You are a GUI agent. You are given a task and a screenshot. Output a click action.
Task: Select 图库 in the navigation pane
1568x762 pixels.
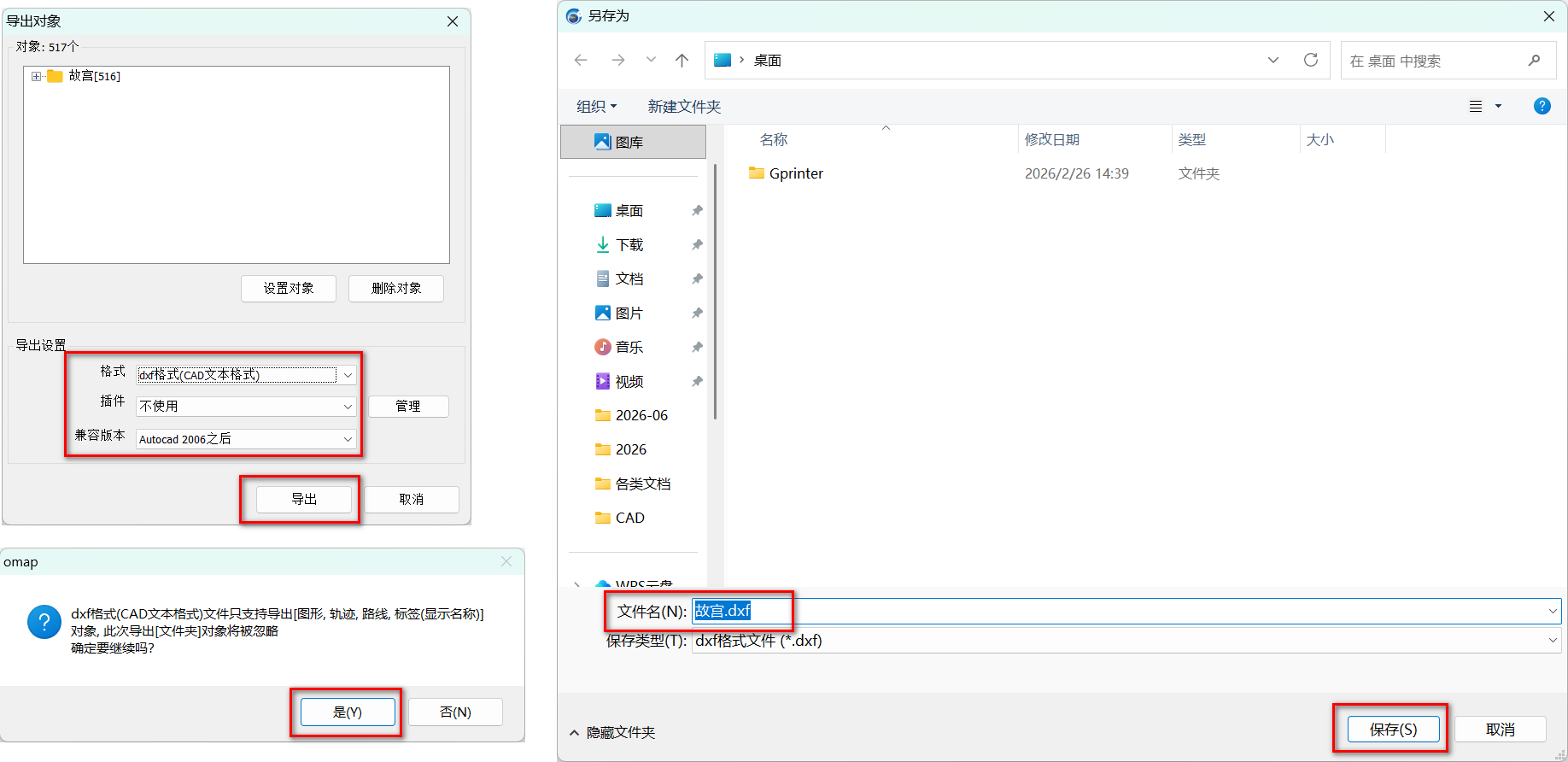click(x=633, y=142)
